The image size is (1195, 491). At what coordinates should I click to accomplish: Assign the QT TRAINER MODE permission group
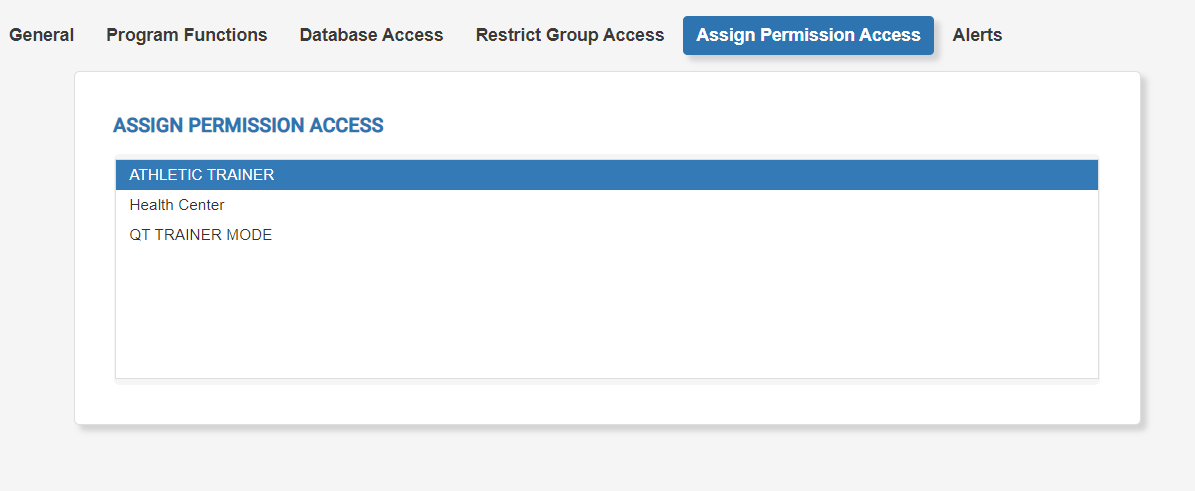(607, 235)
